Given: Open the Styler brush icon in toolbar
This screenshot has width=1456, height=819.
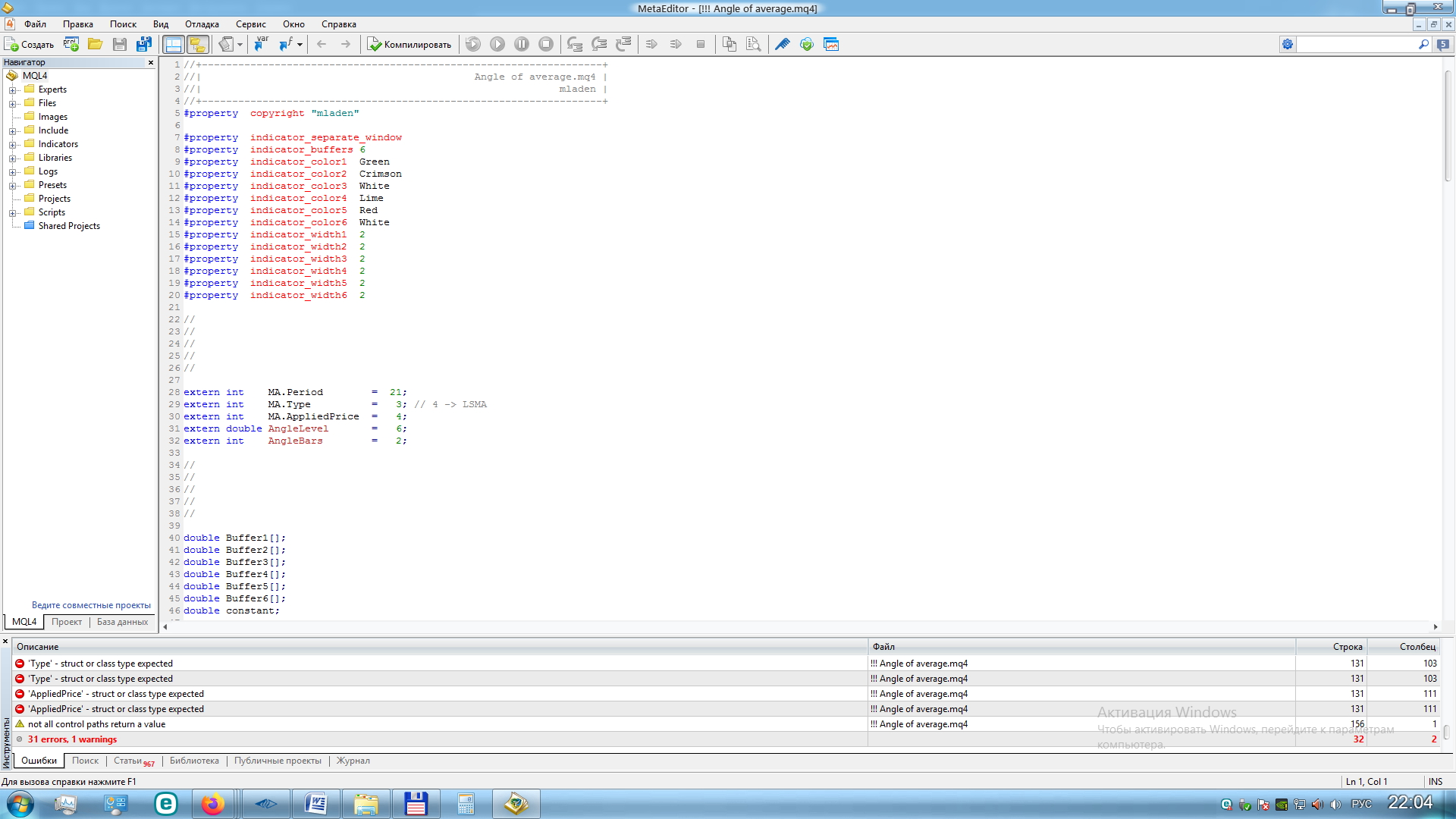Looking at the screenshot, I should coord(783,45).
